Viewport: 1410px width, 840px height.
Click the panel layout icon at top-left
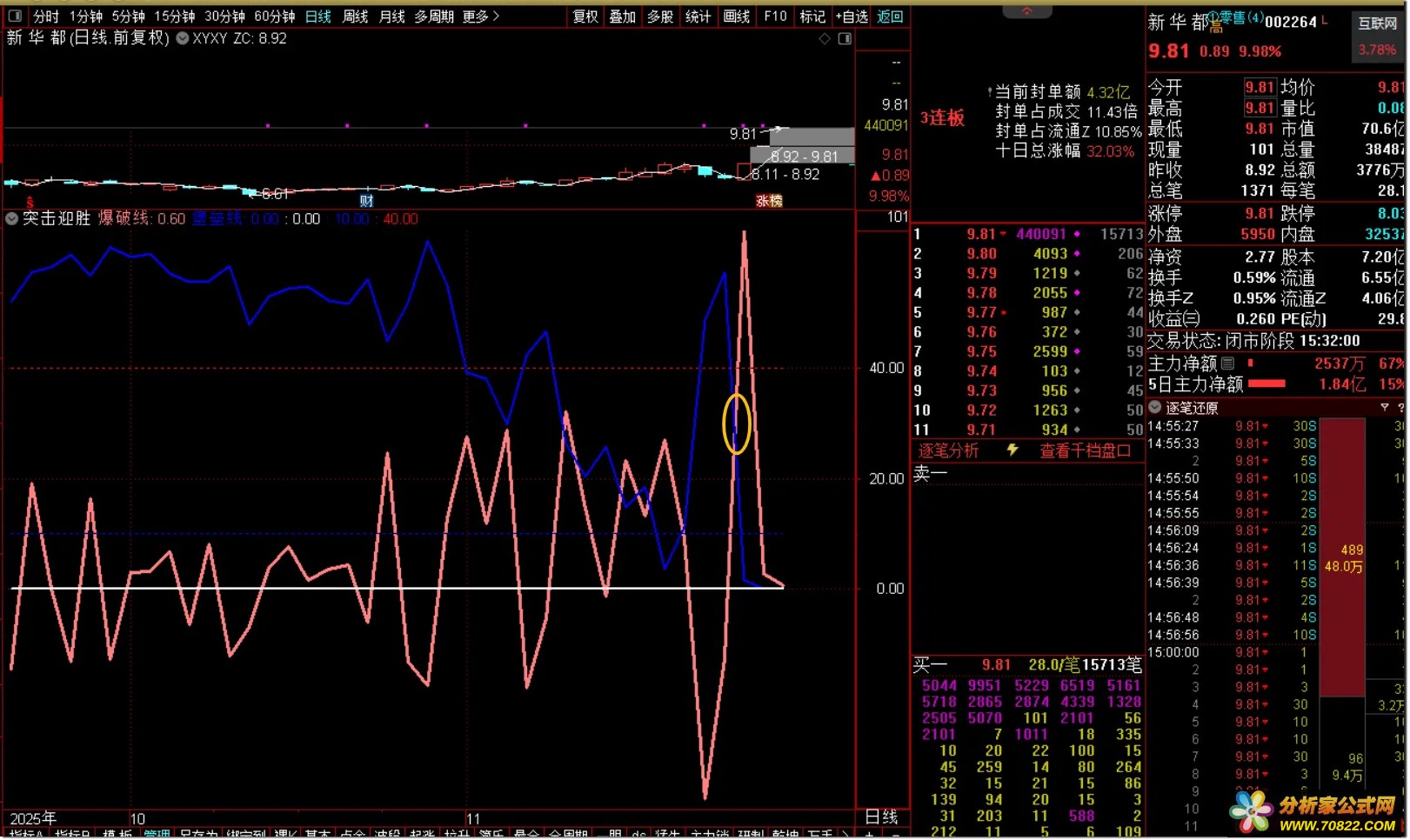pos(15,16)
